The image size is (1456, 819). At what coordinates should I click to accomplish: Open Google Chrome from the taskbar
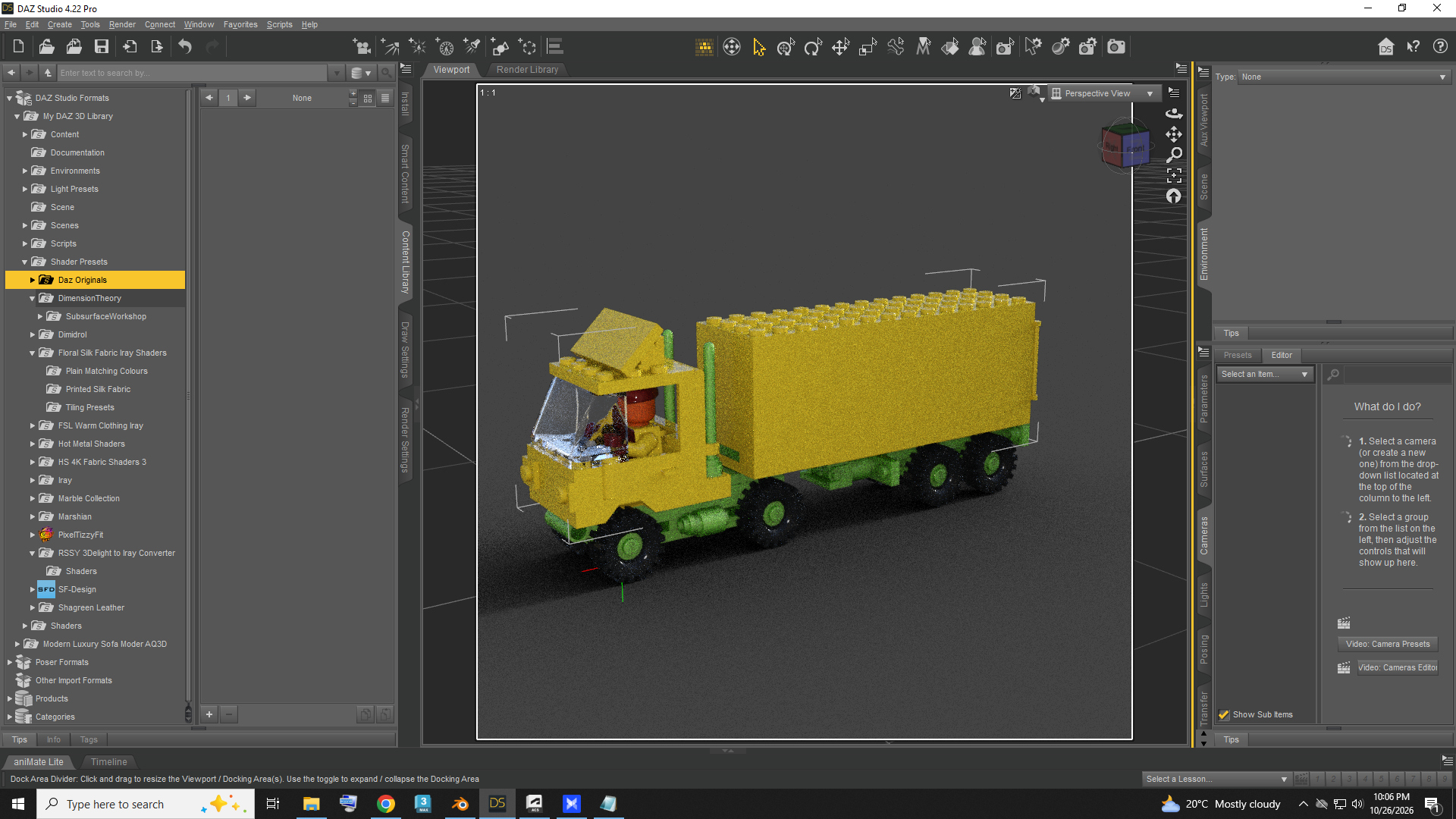[x=386, y=804]
